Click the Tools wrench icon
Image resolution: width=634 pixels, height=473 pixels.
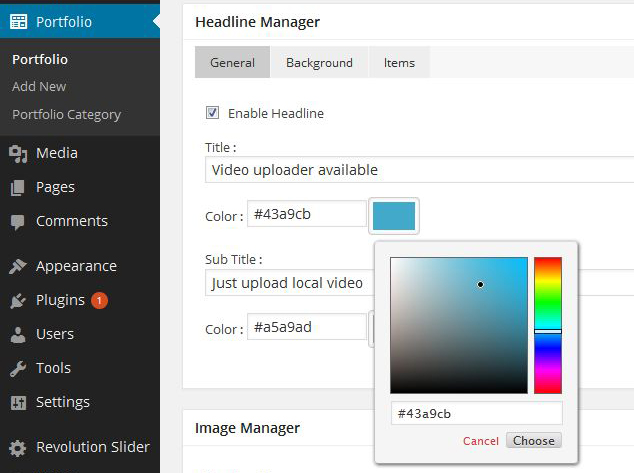(18, 369)
